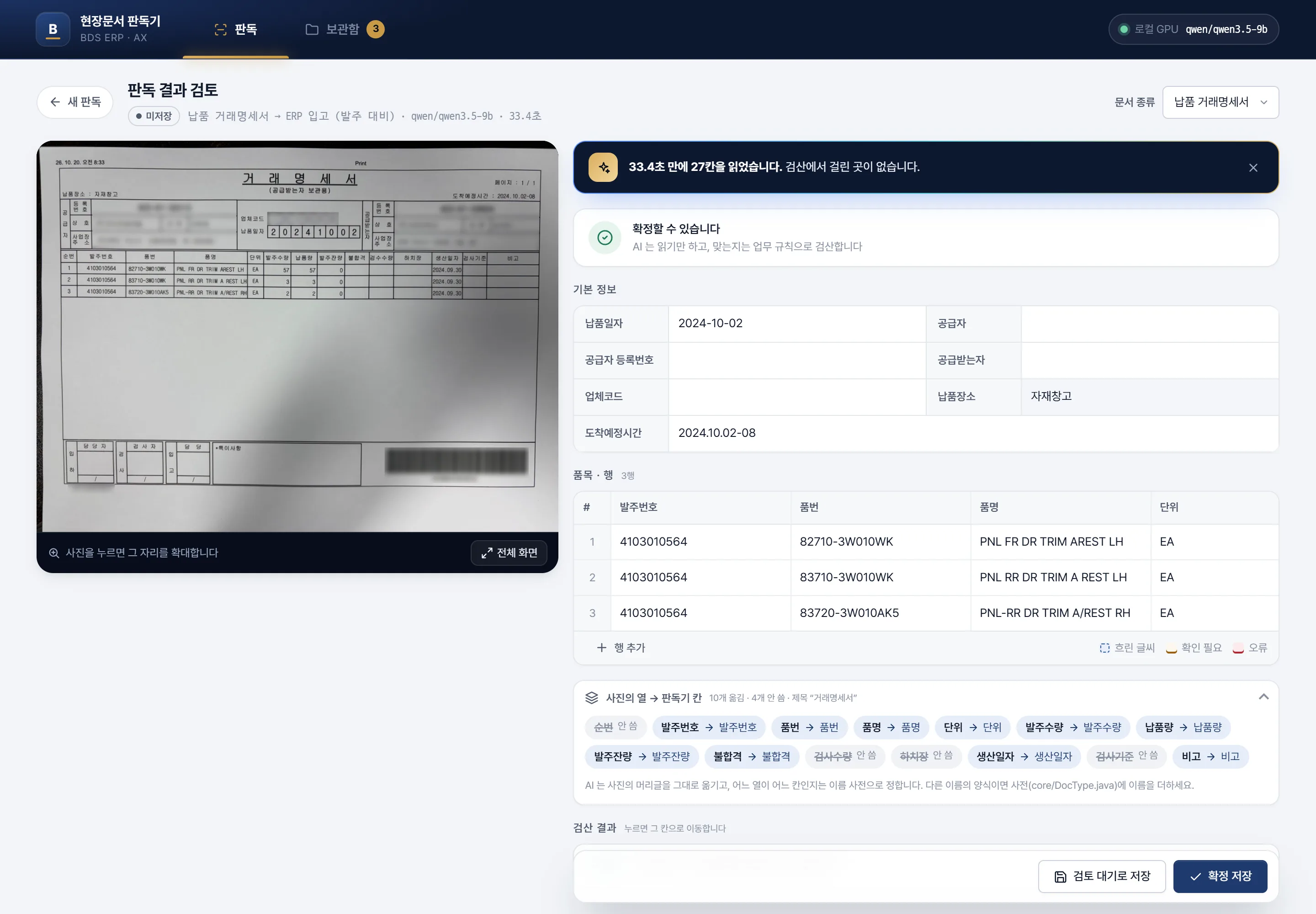Click the 보관함 count badge 3
This screenshot has height=914, width=1316.
376,29
